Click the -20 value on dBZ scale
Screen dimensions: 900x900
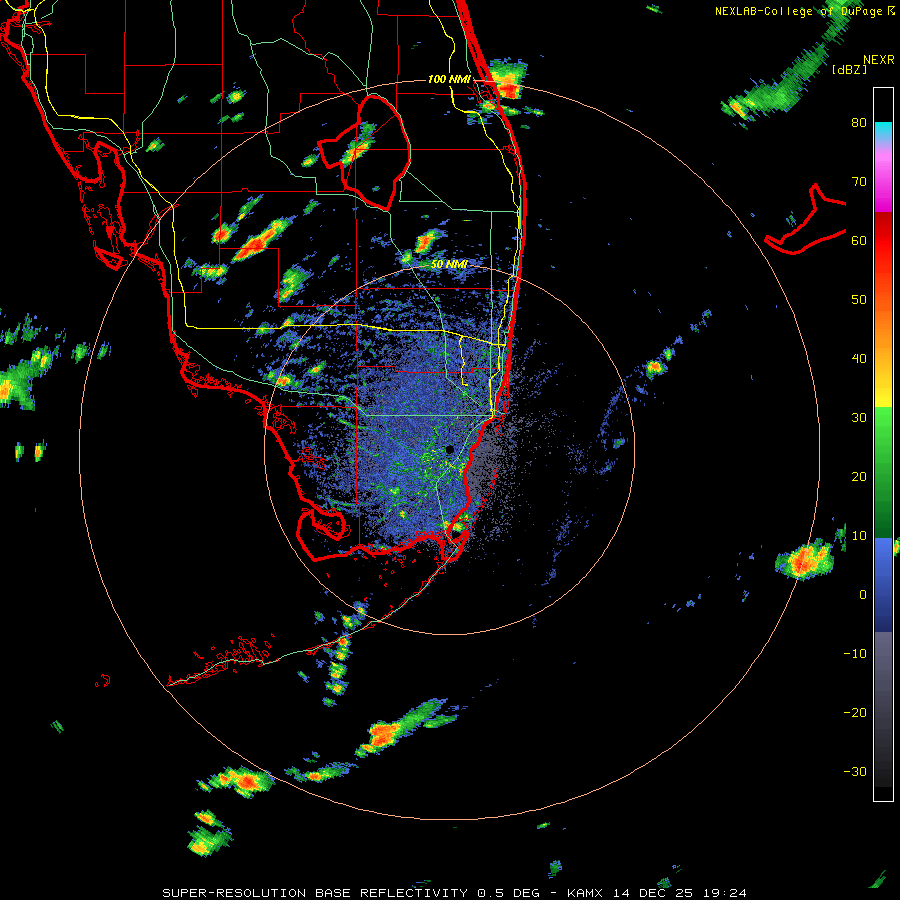pos(855,713)
